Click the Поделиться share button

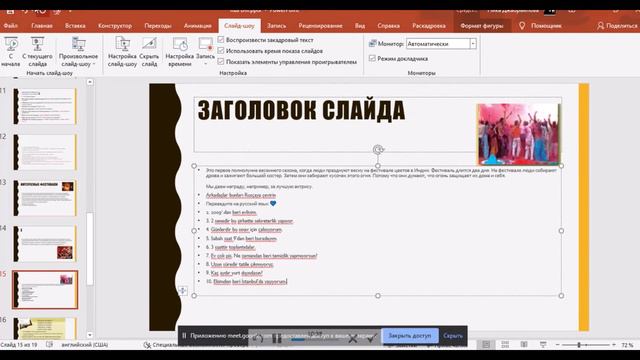tap(617, 26)
